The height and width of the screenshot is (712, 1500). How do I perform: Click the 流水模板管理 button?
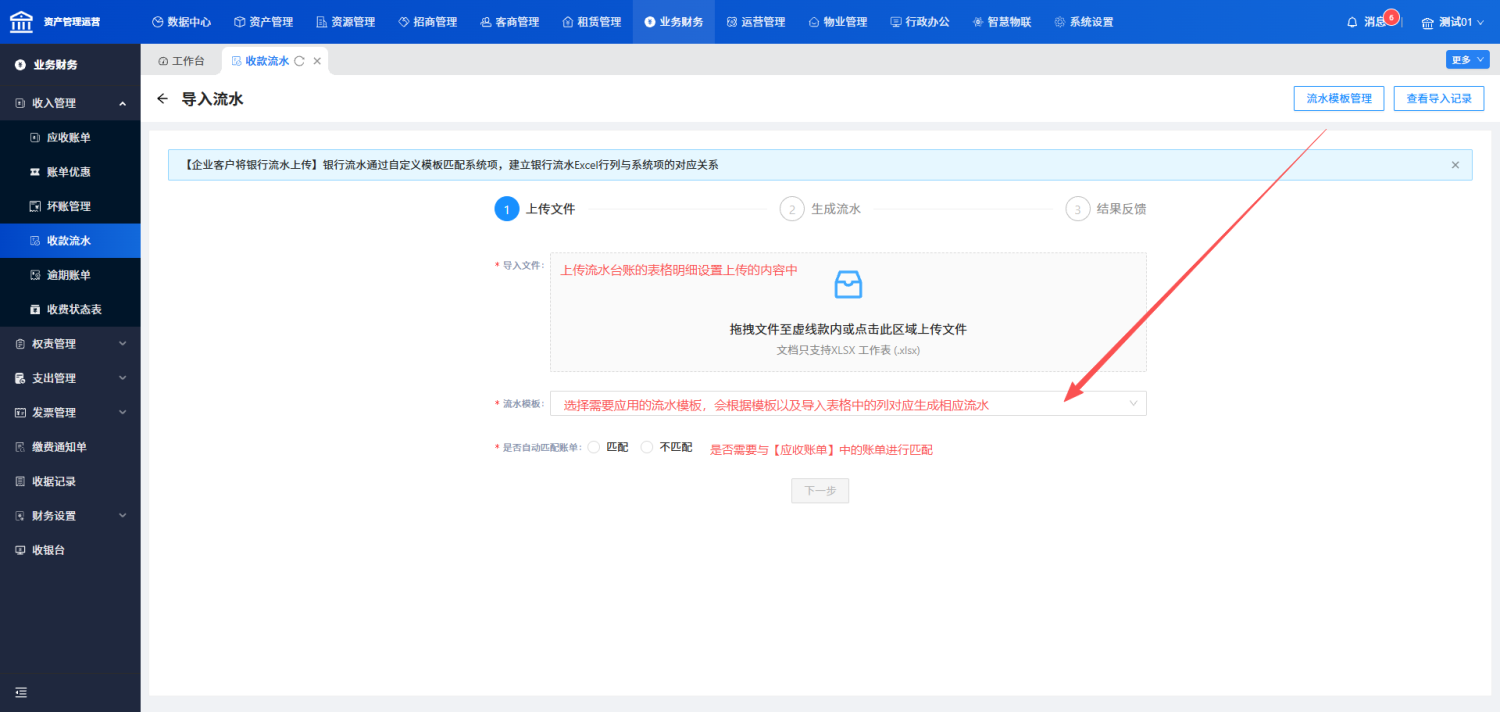[1339, 98]
